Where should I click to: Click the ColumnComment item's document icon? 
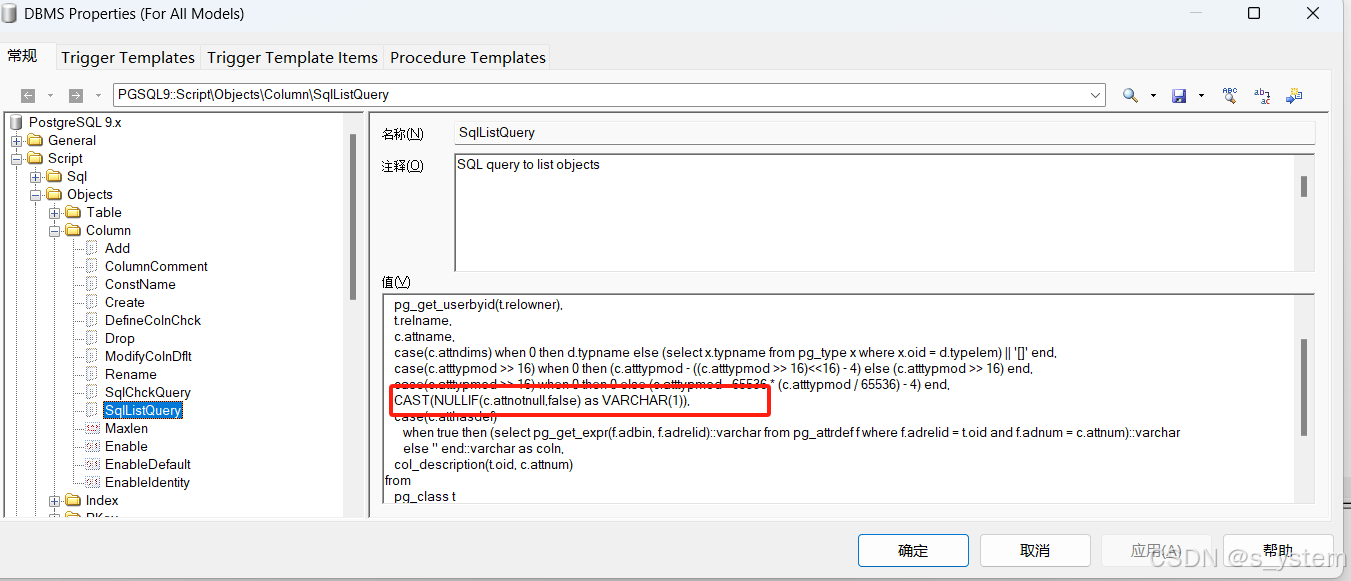pos(92,266)
